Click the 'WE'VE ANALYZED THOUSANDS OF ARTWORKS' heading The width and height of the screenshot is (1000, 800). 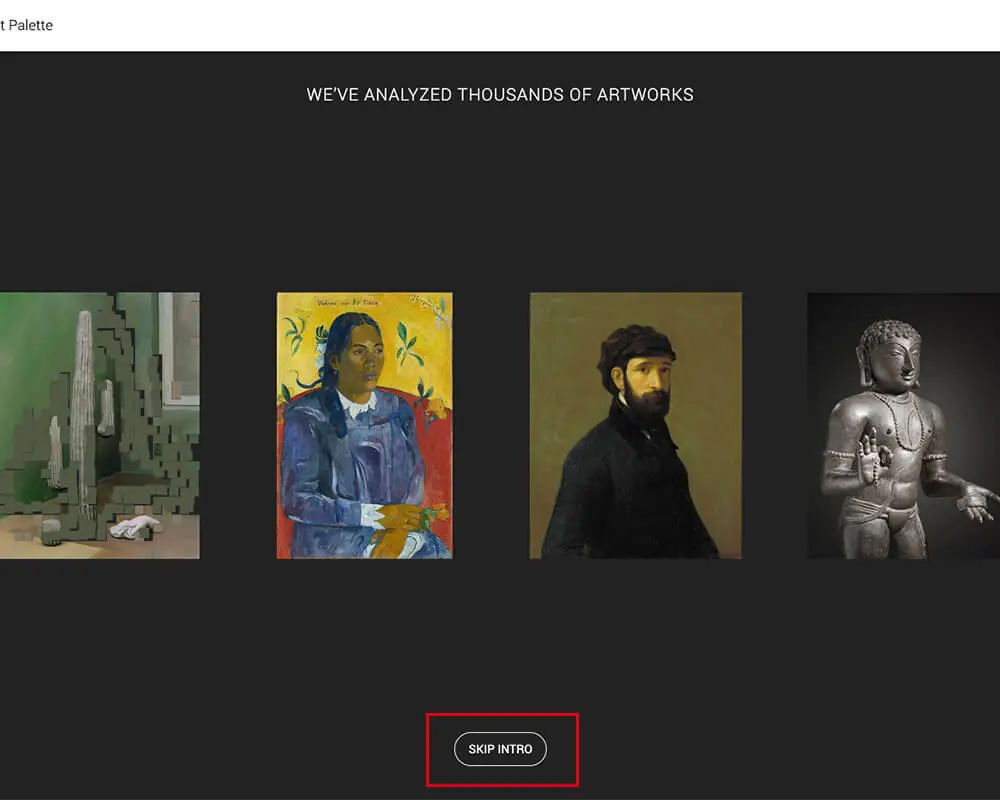(x=500, y=95)
